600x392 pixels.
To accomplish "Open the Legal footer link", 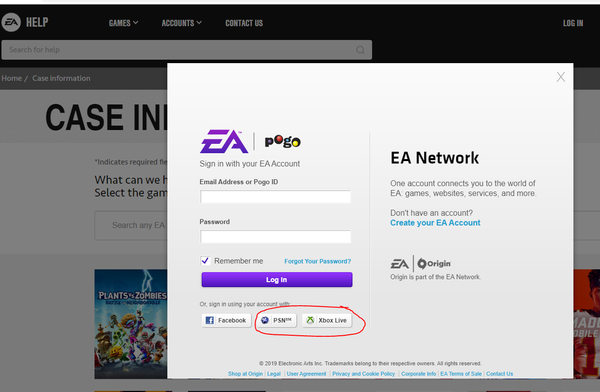I will (274, 374).
